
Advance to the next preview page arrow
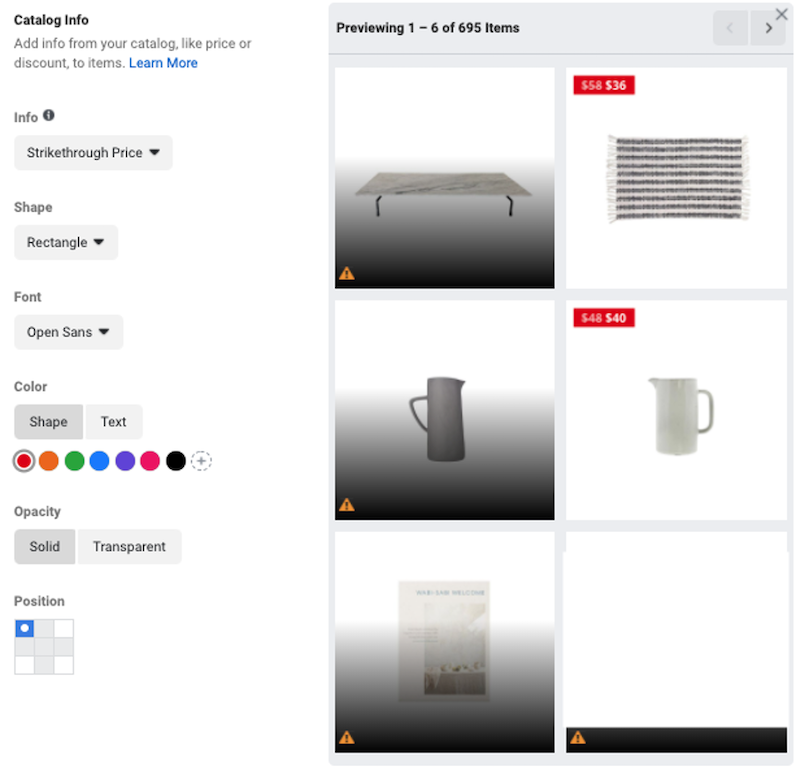coord(768,28)
